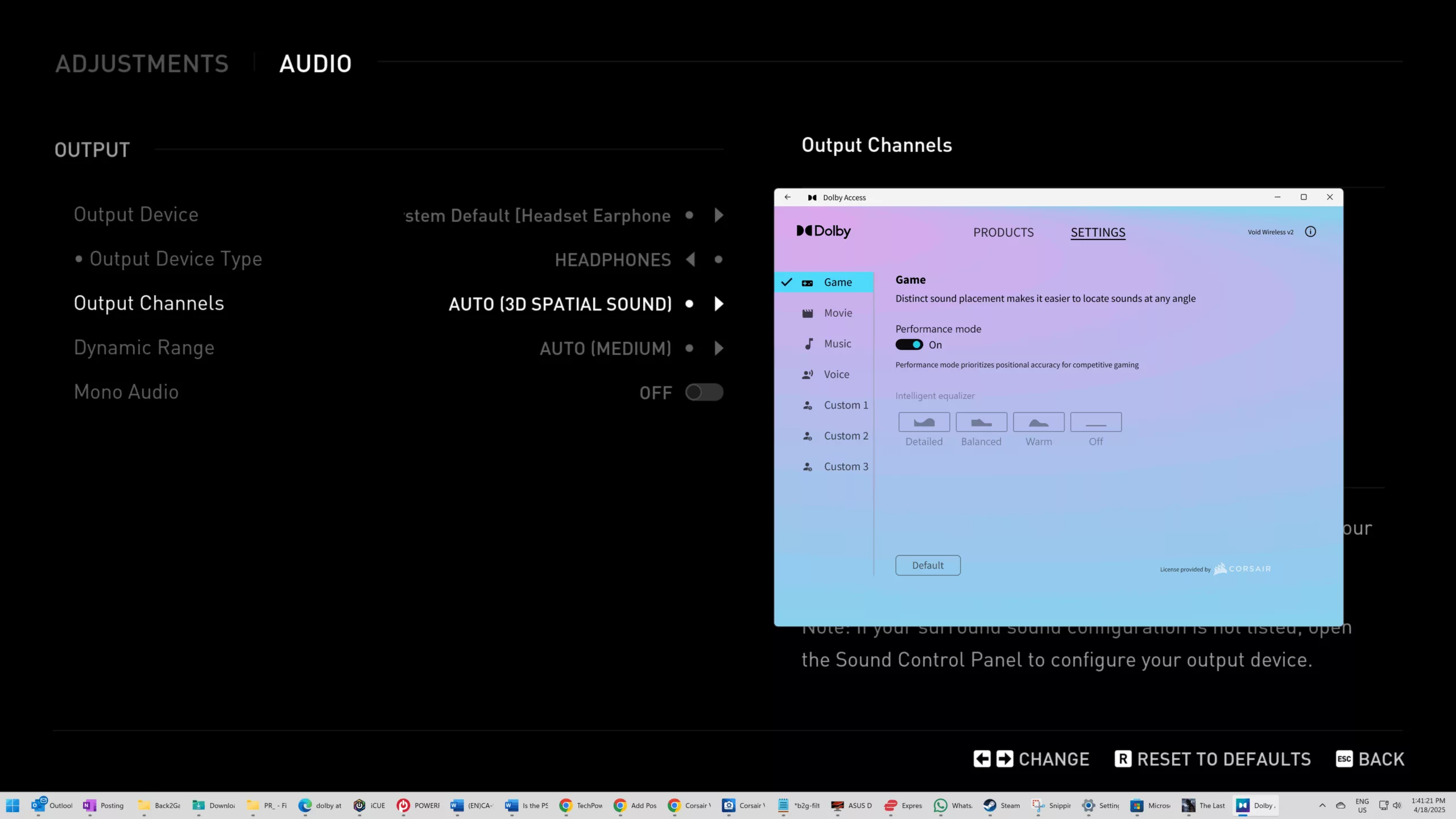The height and width of the screenshot is (819, 1456).
Task: Select the Output Channels setting row
Action: tap(398, 304)
